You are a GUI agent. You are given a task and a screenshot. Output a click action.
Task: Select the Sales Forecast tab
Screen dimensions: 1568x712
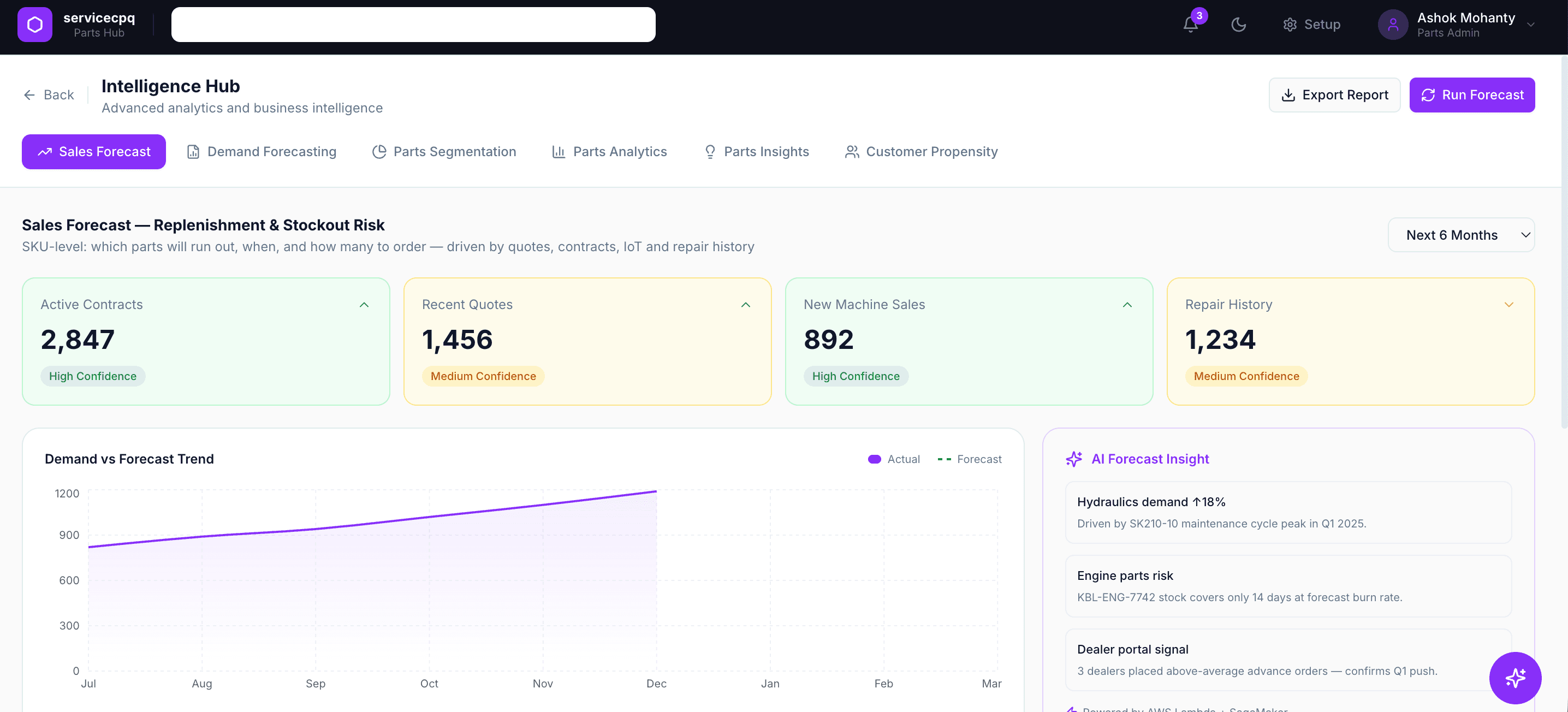click(94, 152)
